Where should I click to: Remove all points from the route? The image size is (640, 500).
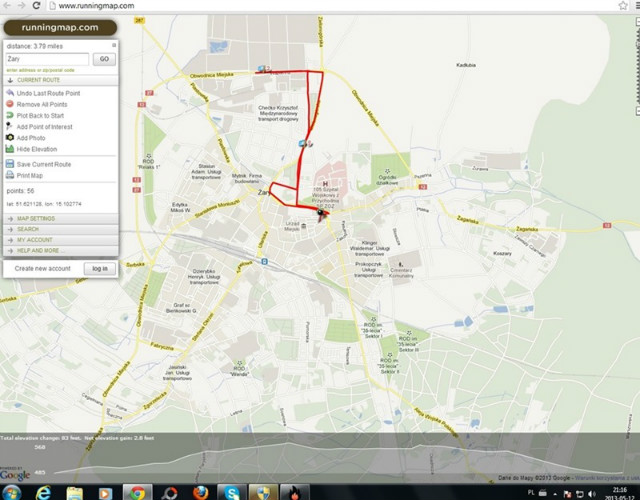pyautogui.click(x=42, y=104)
